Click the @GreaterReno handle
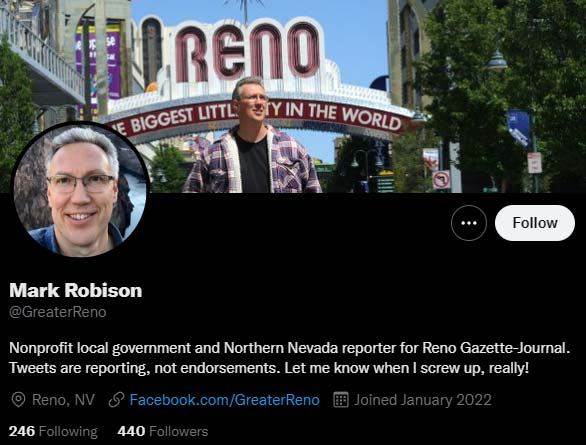 point(58,312)
